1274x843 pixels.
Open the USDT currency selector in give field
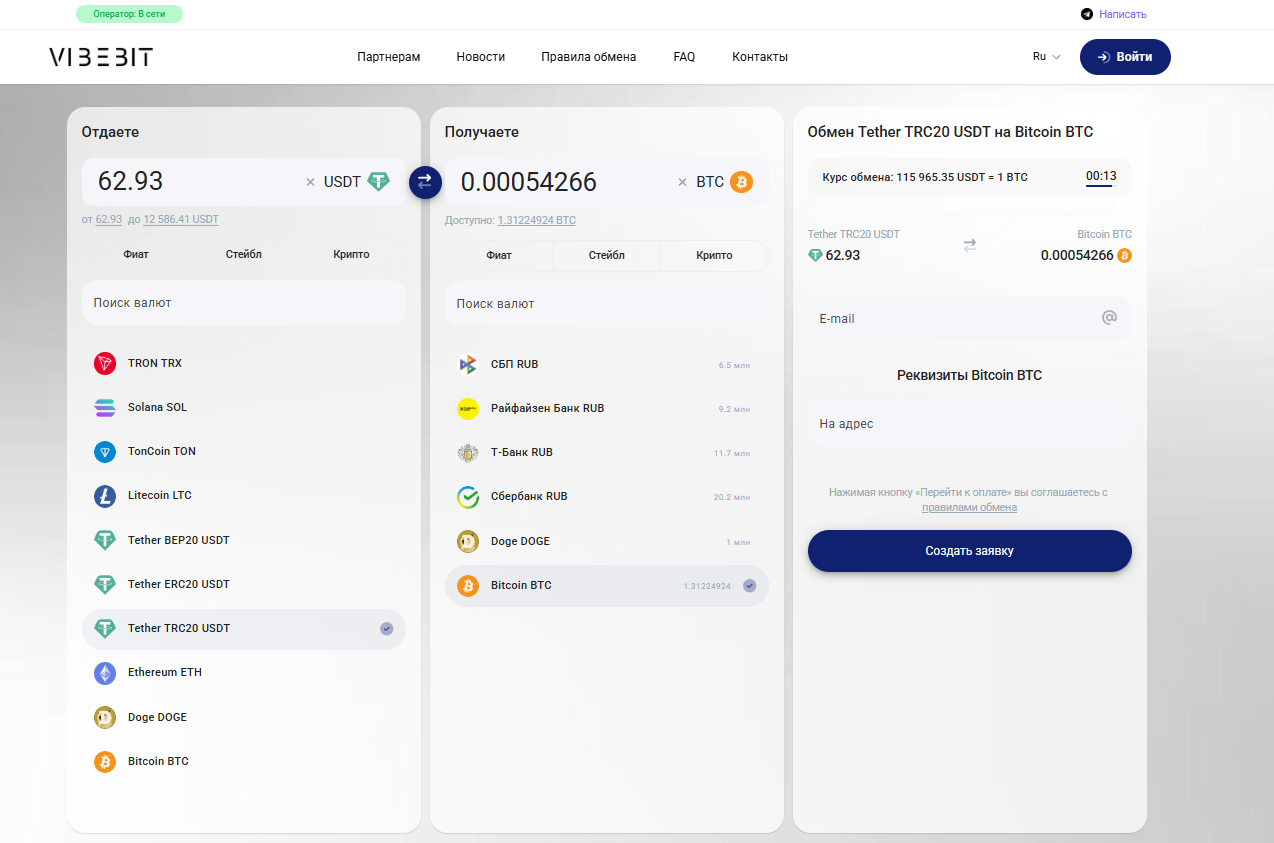356,182
